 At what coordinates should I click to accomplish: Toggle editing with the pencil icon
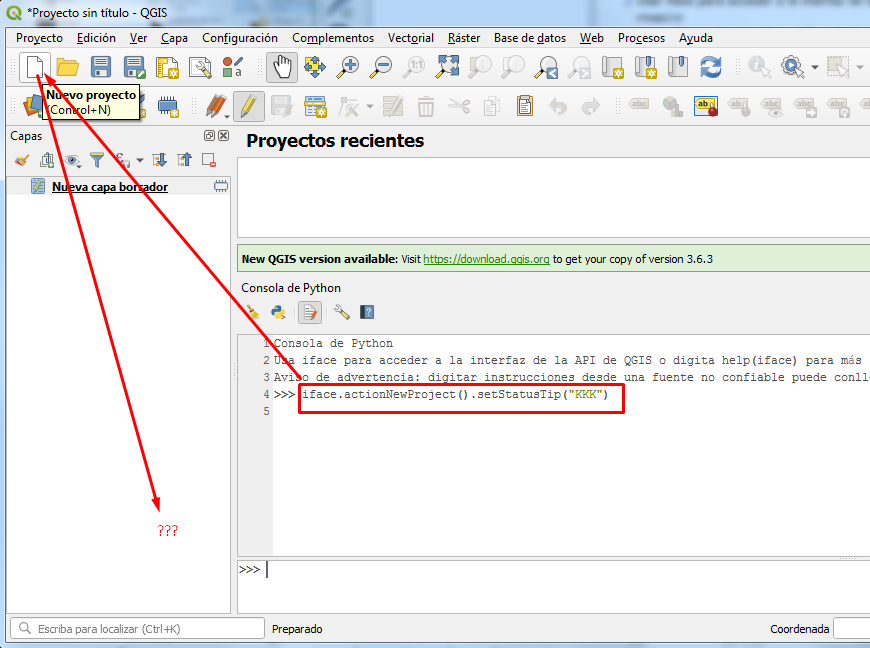(x=249, y=106)
